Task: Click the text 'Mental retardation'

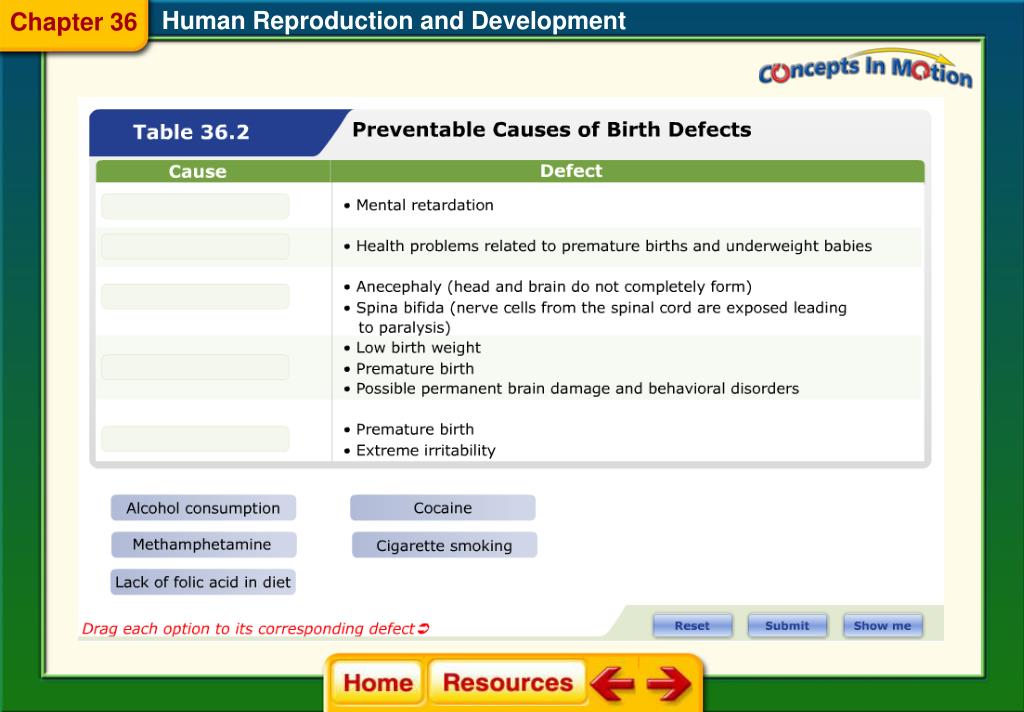Action: (x=424, y=205)
